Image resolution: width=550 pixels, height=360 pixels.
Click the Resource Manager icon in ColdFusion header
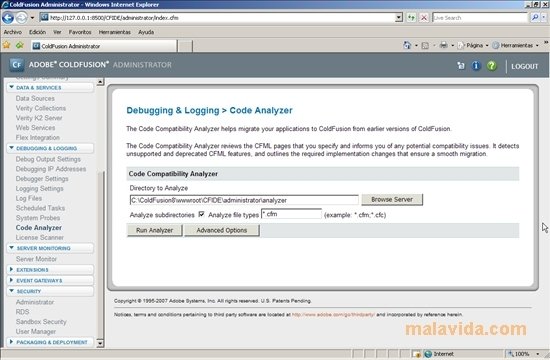pyautogui.click(x=461, y=66)
